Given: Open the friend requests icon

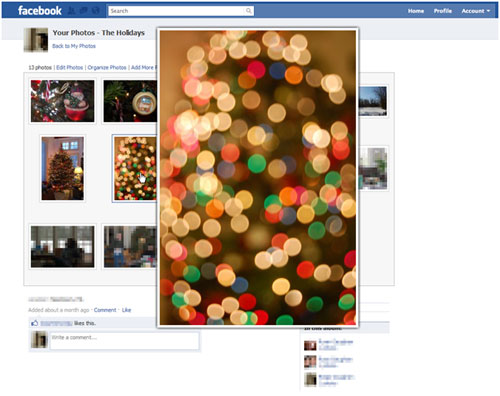Looking at the screenshot, I should (71, 11).
